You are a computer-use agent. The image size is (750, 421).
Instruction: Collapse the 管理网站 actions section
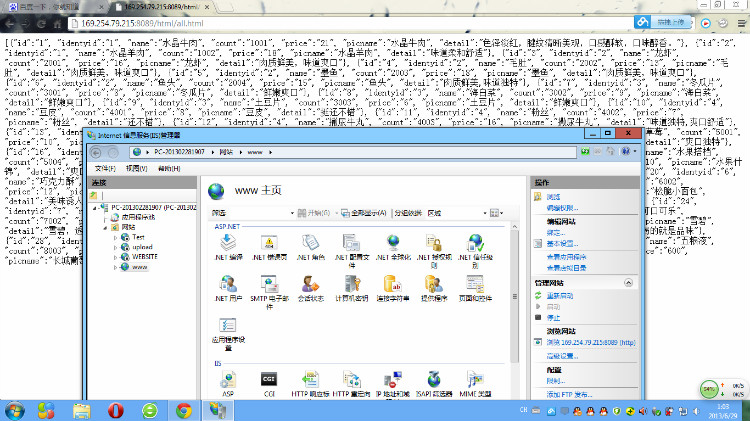click(629, 283)
